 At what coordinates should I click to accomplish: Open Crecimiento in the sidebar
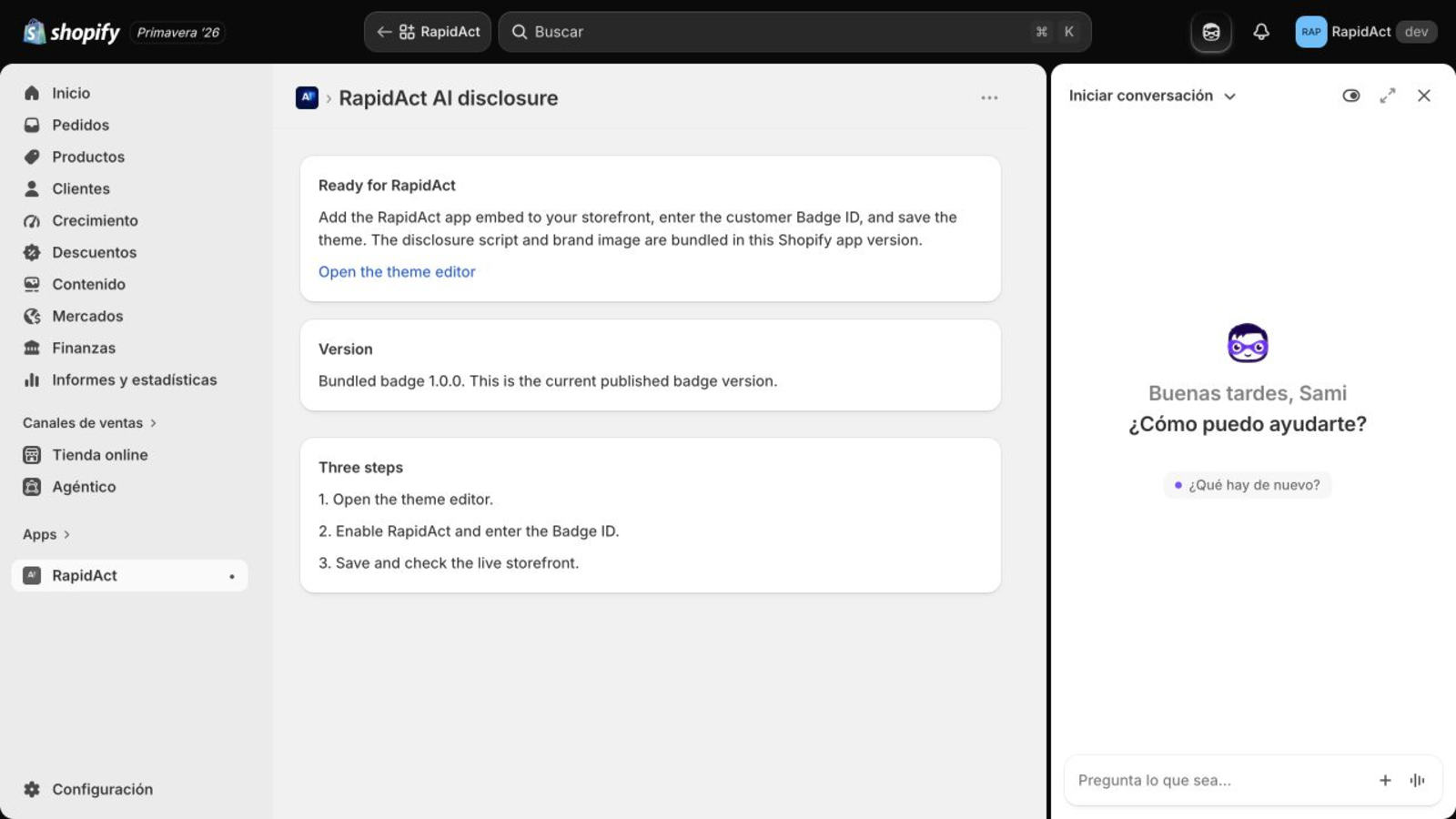[129, 220]
